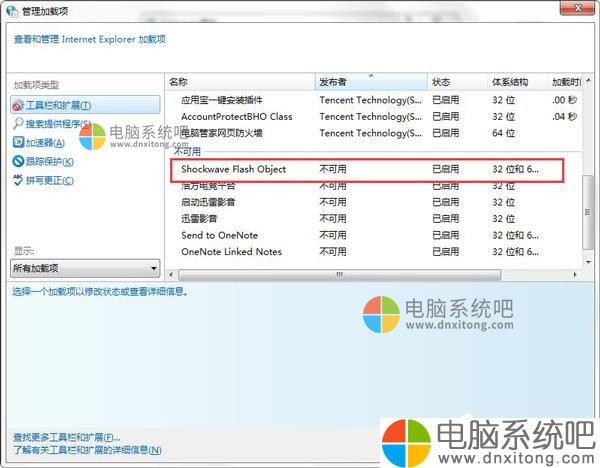This screenshot has height=468, width=600.
Task: Click the 加速器 icon in sidebar
Action: (x=19, y=143)
